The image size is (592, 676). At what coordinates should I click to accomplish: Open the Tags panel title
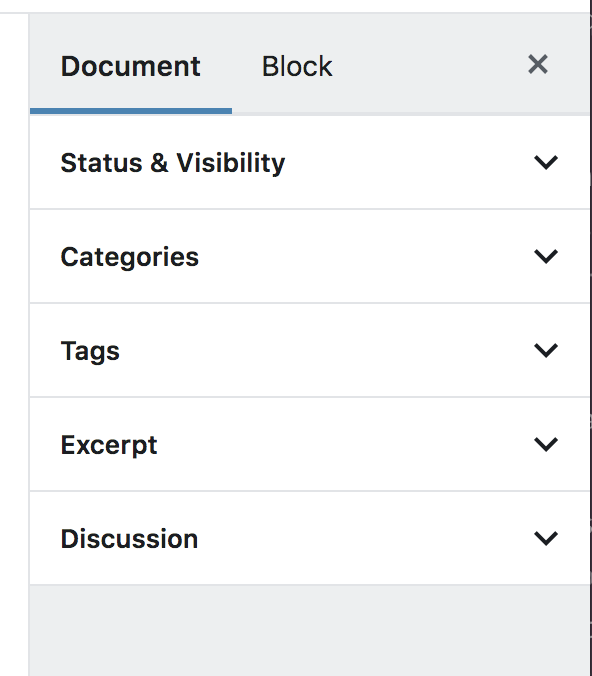[x=90, y=351]
